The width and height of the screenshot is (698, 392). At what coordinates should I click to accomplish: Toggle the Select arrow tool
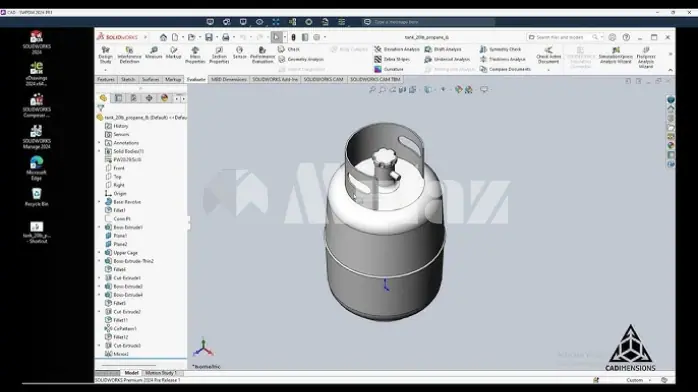tap(276, 37)
